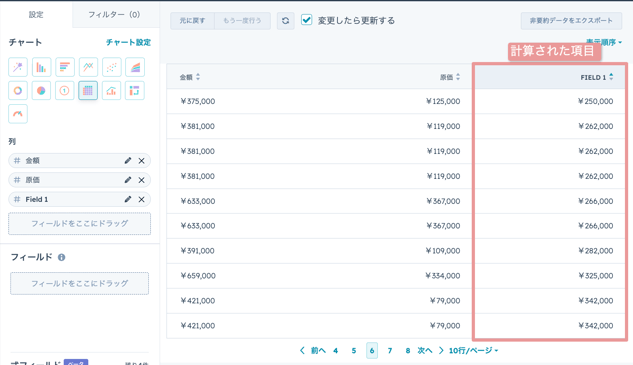633x365 pixels.
Task: Go to next page arrow
Action: [x=441, y=350]
